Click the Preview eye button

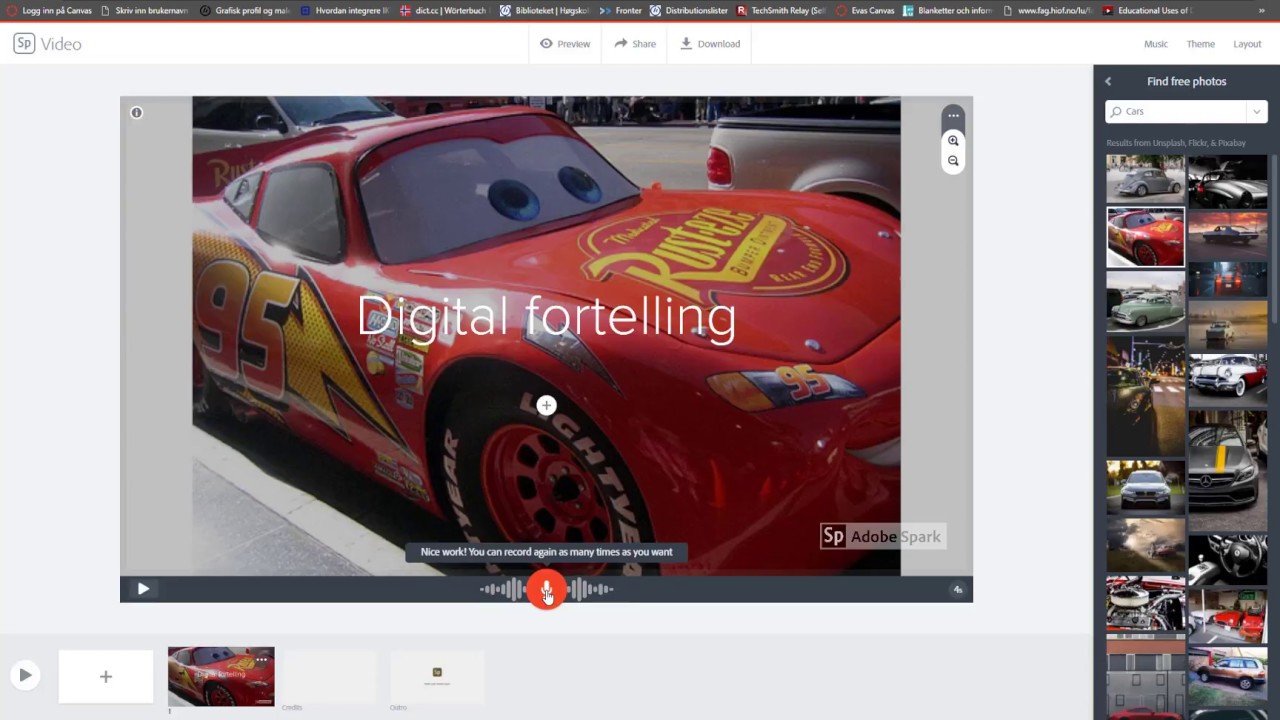coord(565,44)
